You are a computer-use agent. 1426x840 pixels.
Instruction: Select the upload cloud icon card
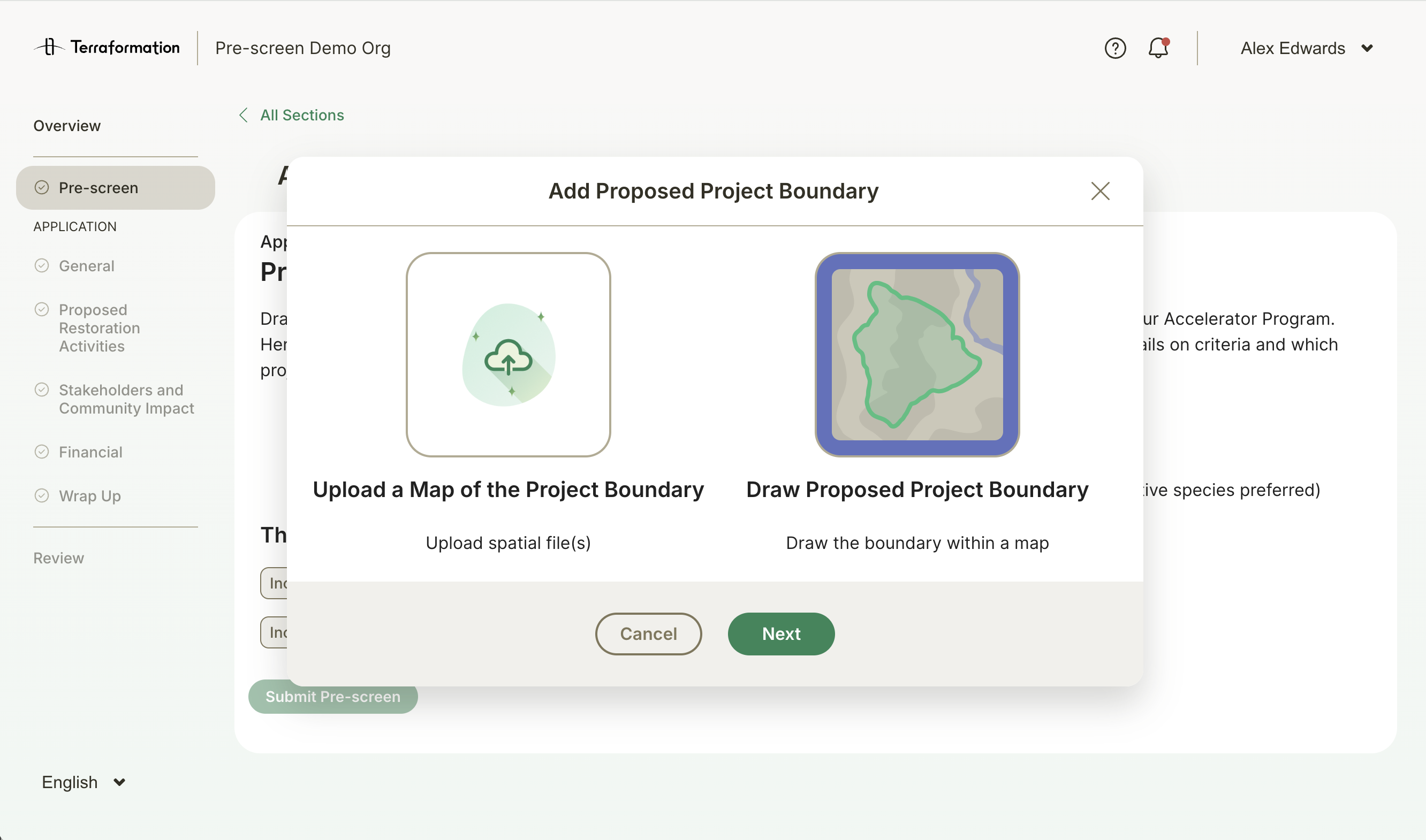pyautogui.click(x=508, y=355)
